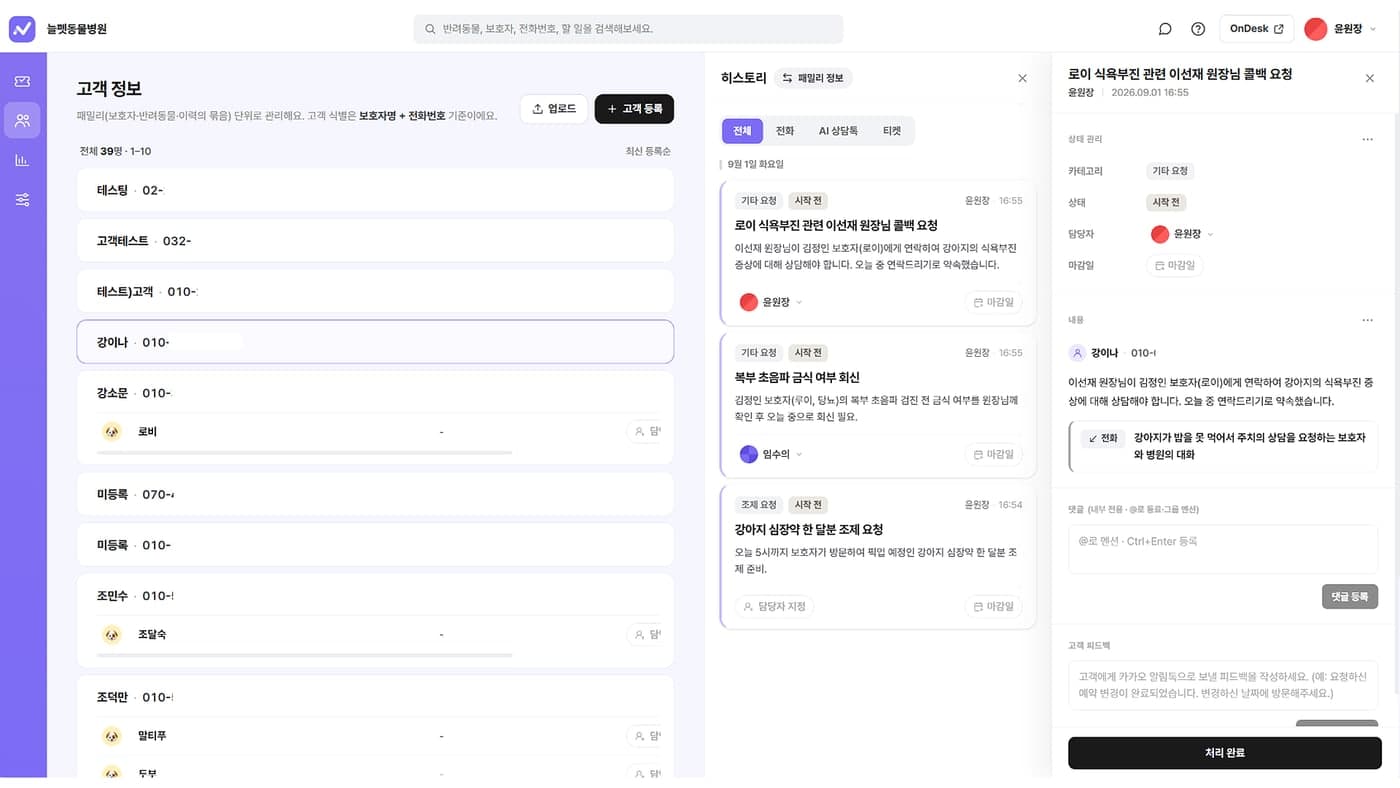The height and width of the screenshot is (788, 1400).
Task: Open the more options dots beside 상태 관리
Action: point(1367,139)
